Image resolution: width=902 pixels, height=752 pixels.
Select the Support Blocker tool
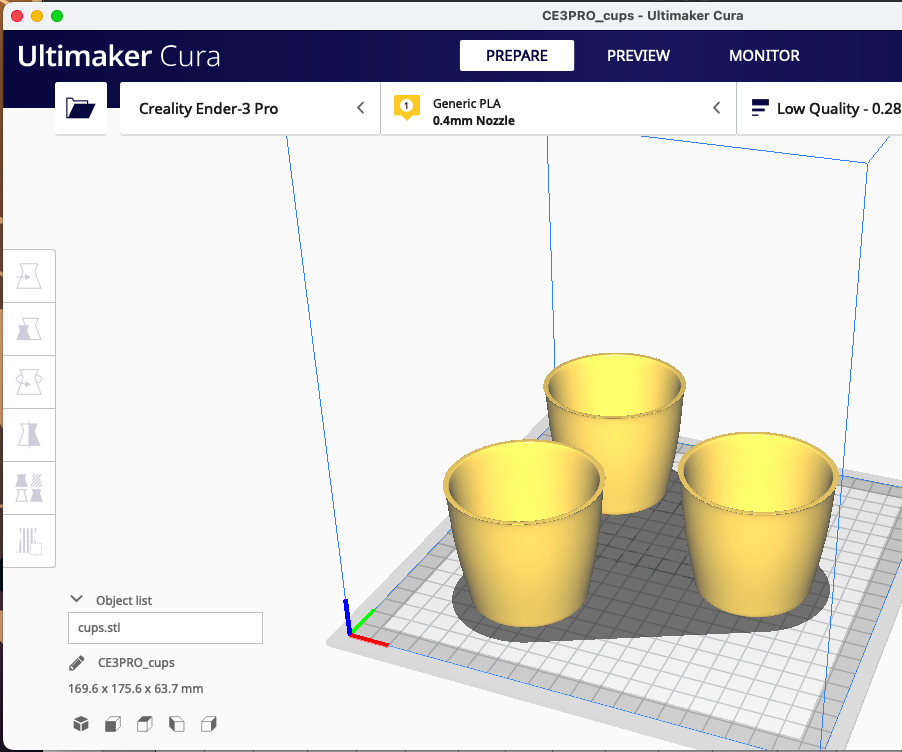pyautogui.click(x=29, y=540)
